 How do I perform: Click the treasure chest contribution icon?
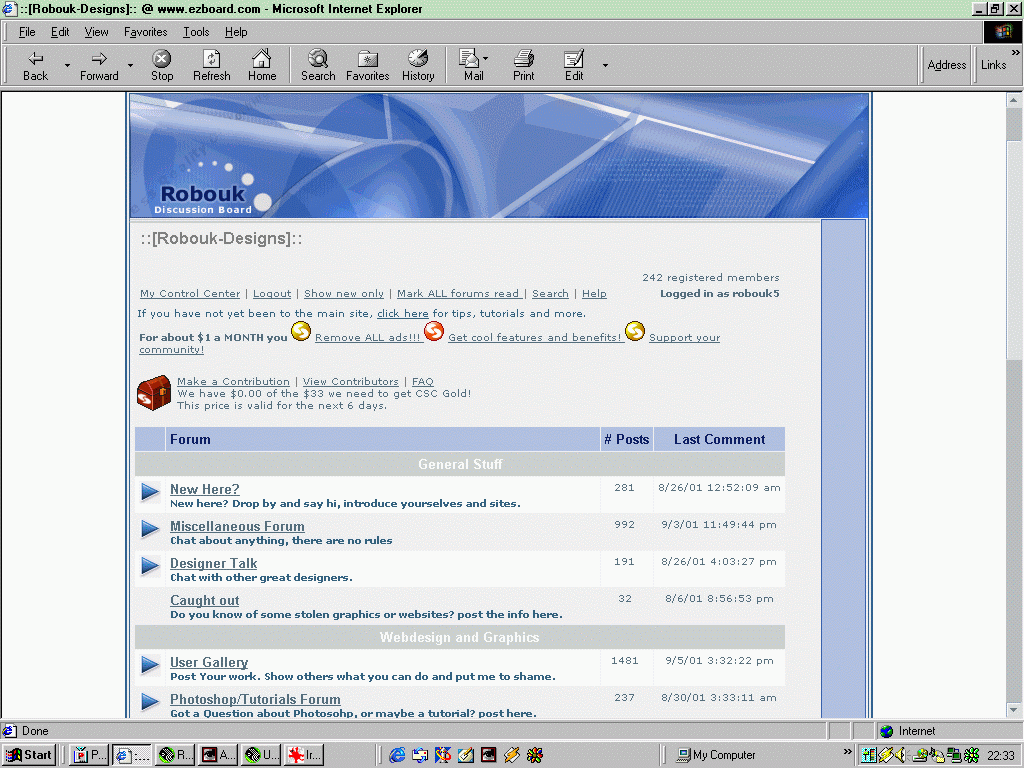click(x=154, y=393)
